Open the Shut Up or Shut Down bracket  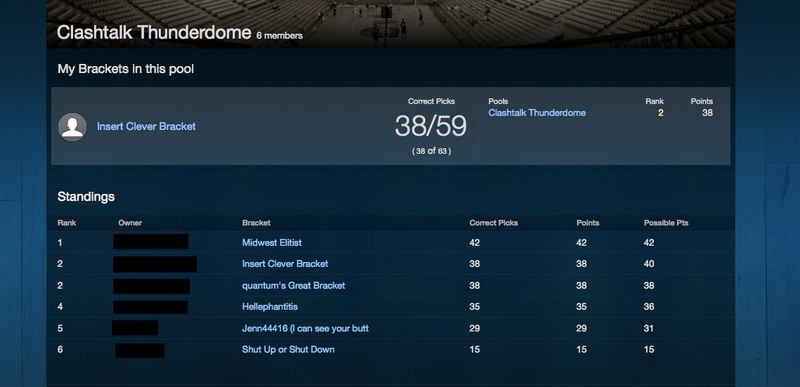(288, 349)
